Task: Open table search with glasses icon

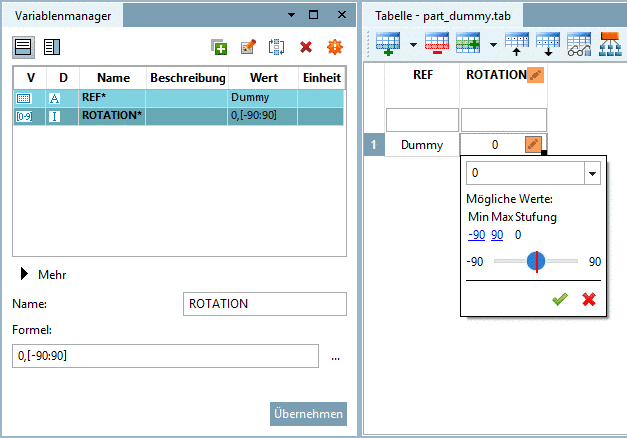Action: pos(579,44)
